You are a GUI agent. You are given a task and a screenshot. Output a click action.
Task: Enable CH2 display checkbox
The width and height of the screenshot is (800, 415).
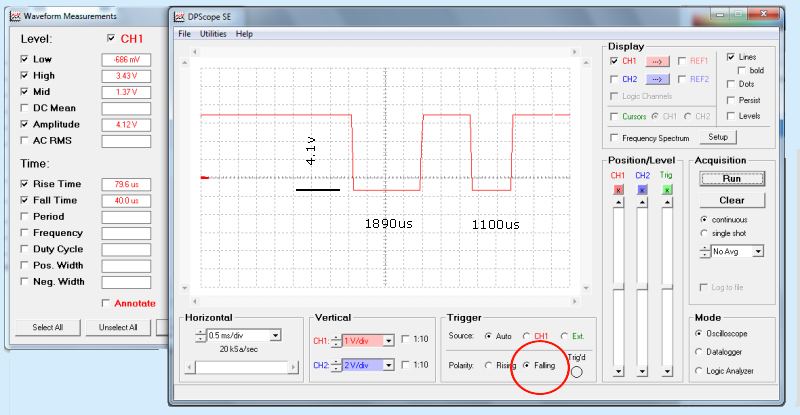(614, 79)
